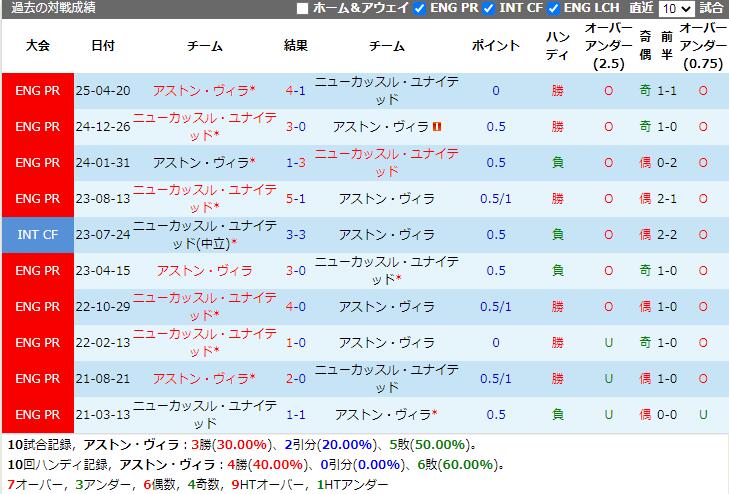Click the 過去の対戦成績 section title
The height and width of the screenshot is (494, 729).
pyautogui.click(x=53, y=8)
